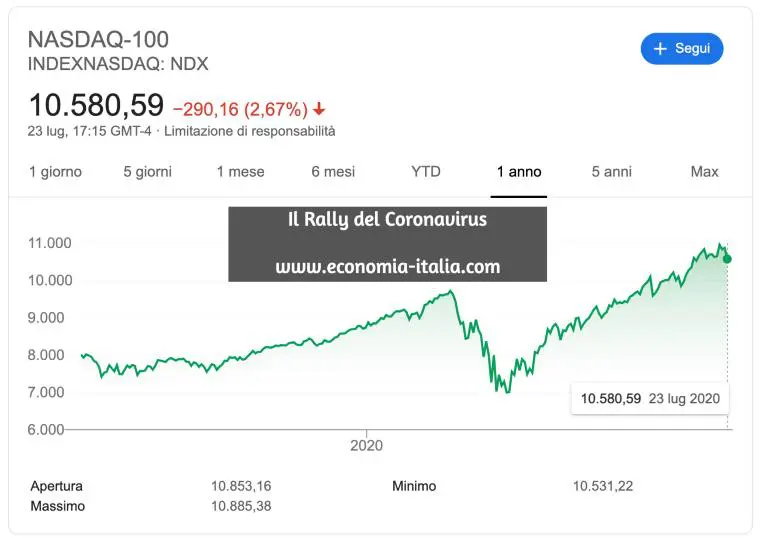The image size is (760, 538).
Task: Click the green endpoint dot on chart
Action: tap(727, 259)
